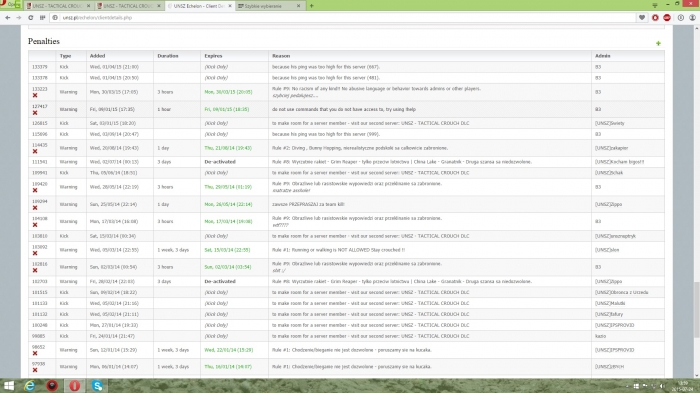The height and width of the screenshot is (393, 700).
Task: Switch to UNSZ Echelon - Client tab
Action: [200, 6]
